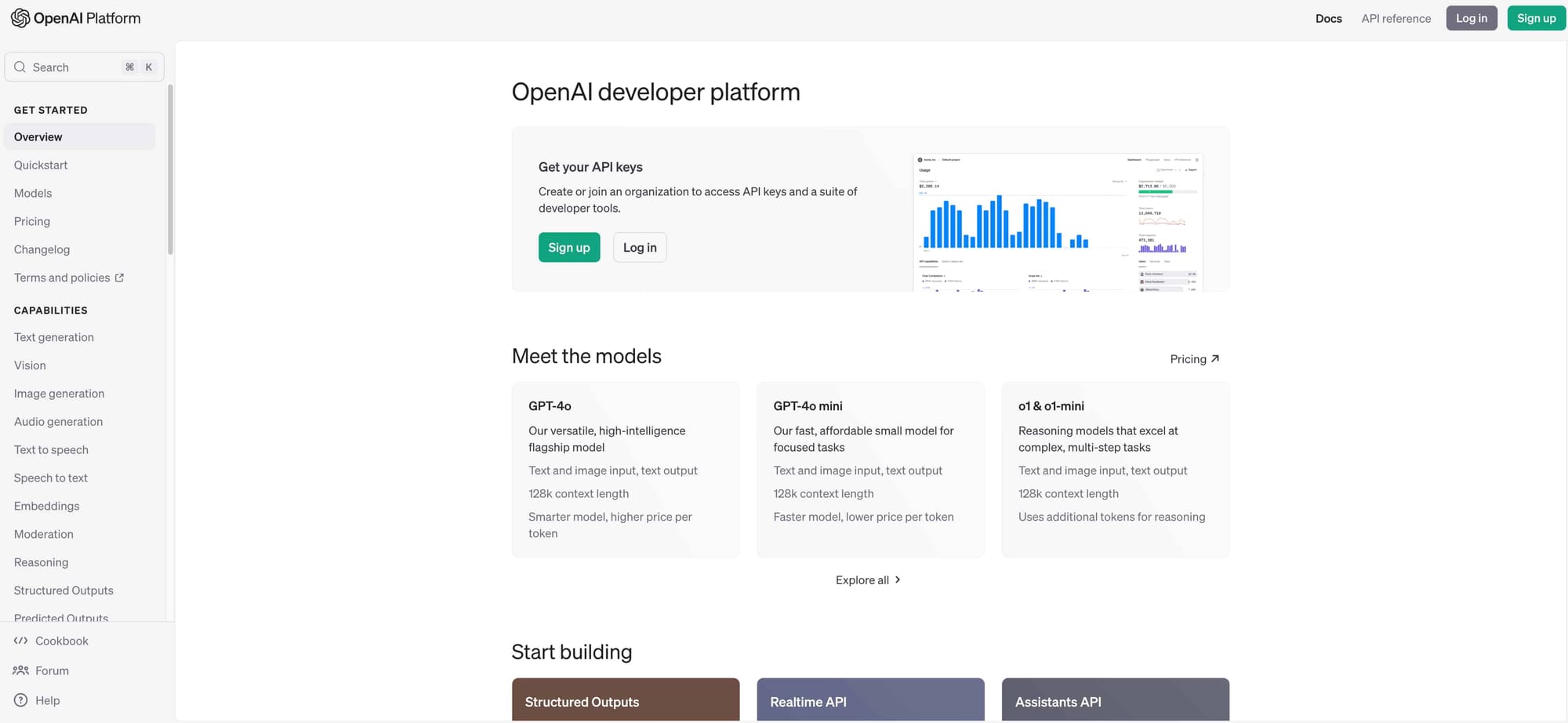Image resolution: width=1568 pixels, height=723 pixels.
Task: Go to Text to speech sidebar item
Action: click(51, 449)
